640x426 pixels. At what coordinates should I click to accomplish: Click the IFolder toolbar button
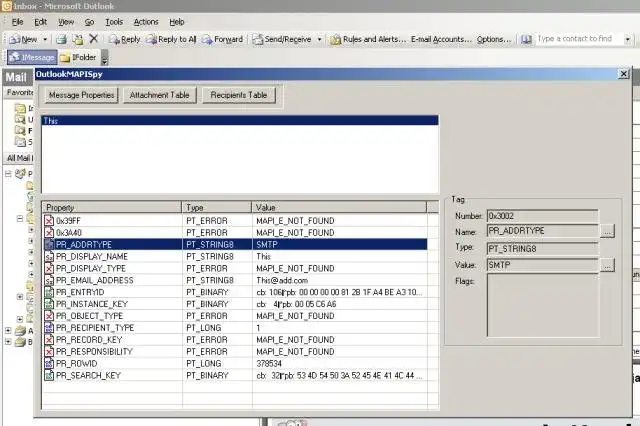pos(78,58)
